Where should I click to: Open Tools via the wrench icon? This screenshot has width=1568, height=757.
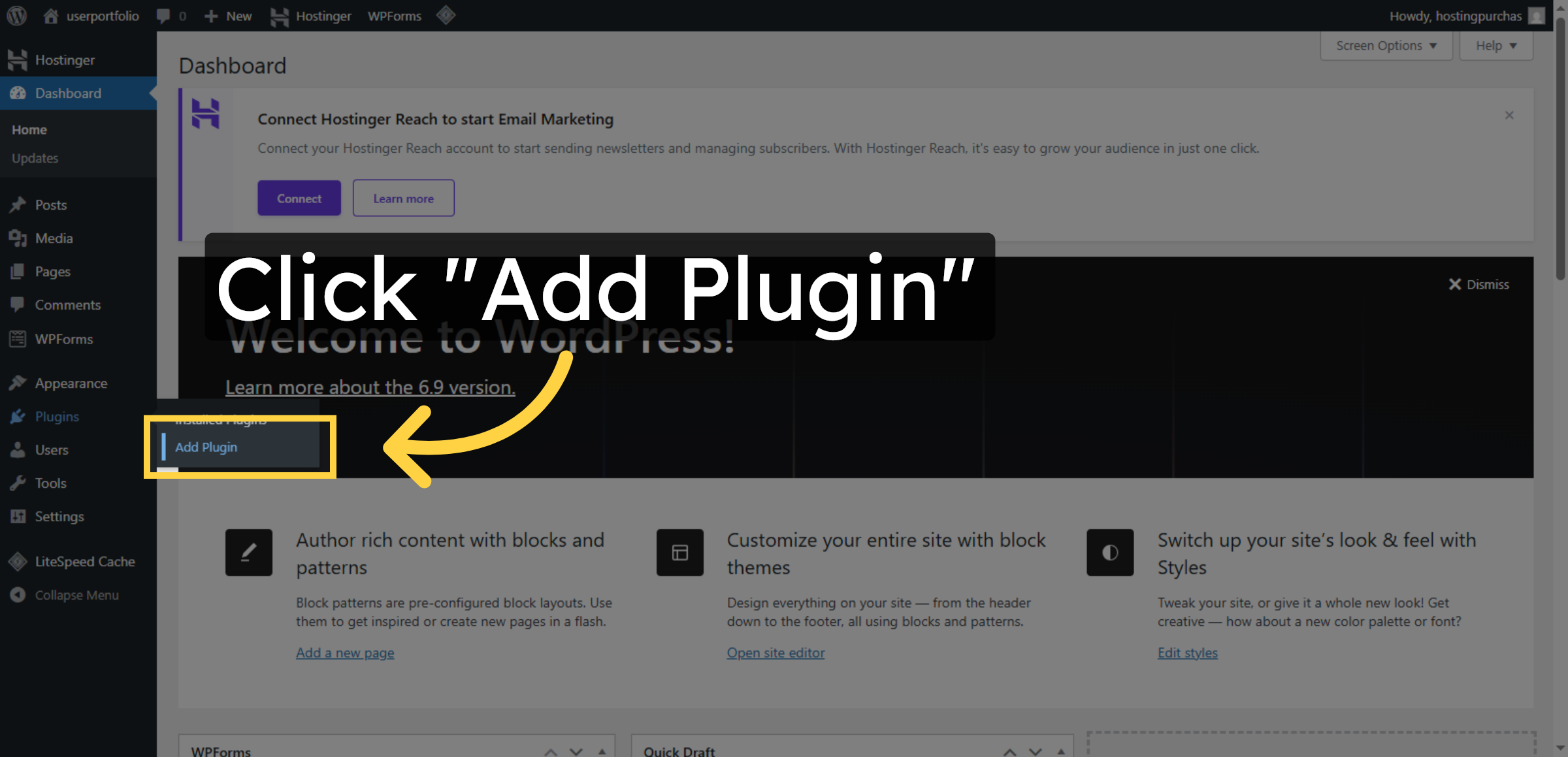click(x=18, y=483)
